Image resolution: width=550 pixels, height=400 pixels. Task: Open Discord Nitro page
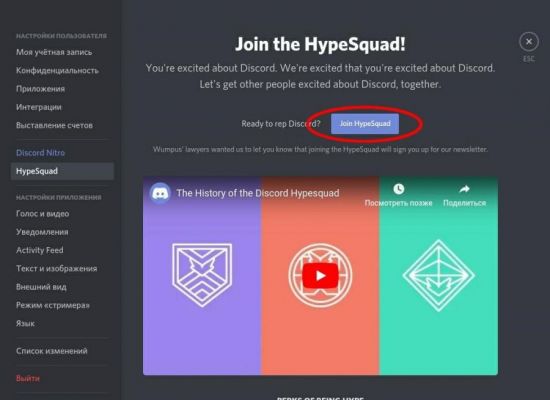pyautogui.click(x=41, y=153)
